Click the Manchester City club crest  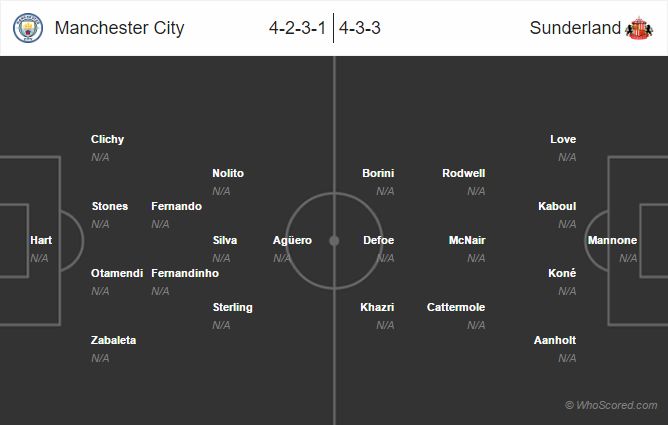(x=28, y=28)
